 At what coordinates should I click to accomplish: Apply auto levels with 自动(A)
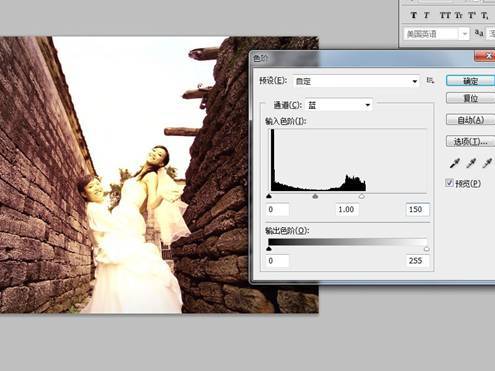470,120
